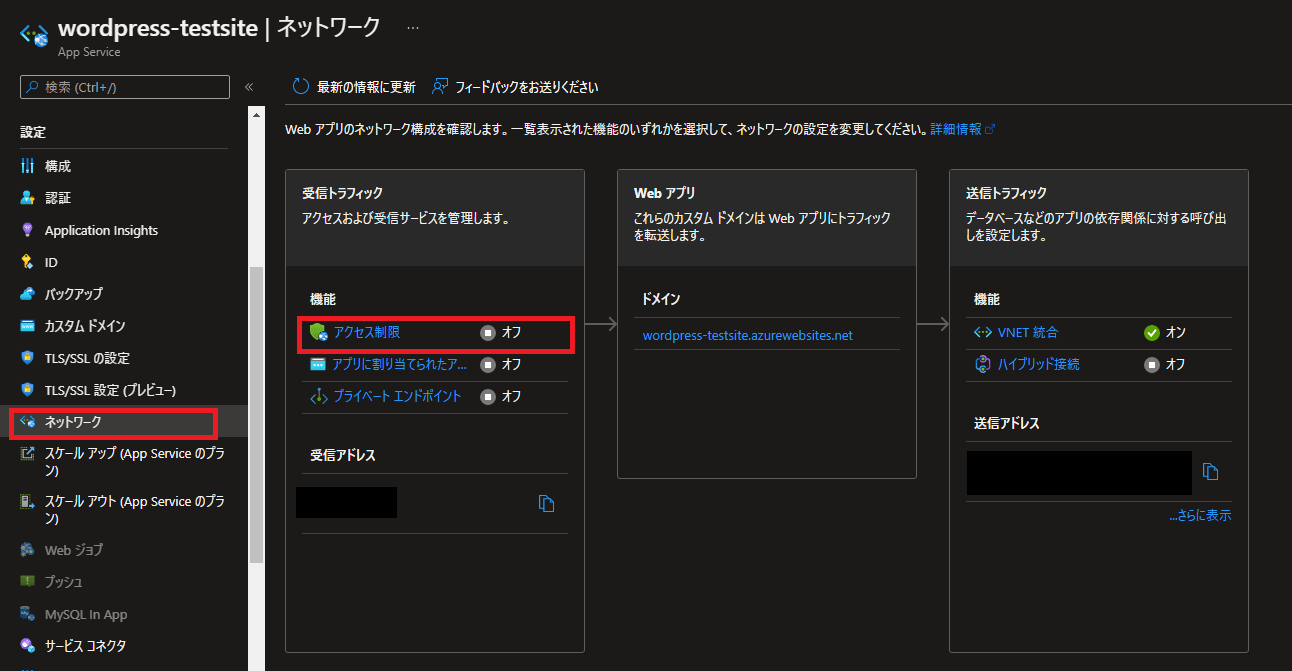Copy the 送信アドレス value

1210,471
